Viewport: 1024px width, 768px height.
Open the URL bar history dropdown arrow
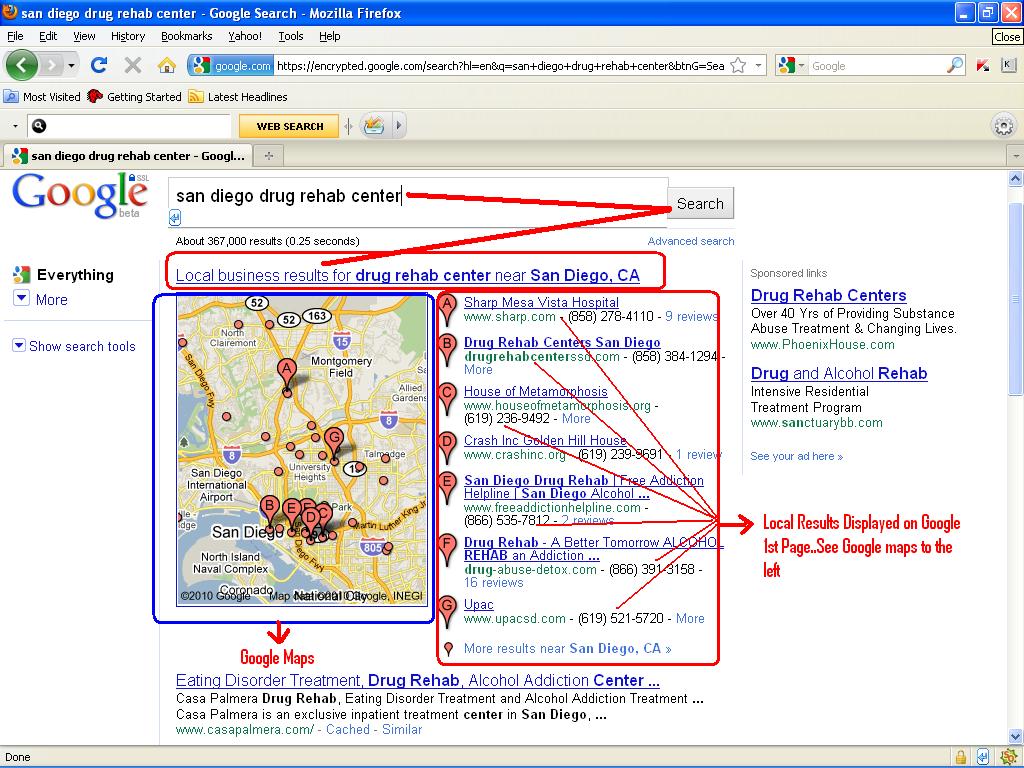pyautogui.click(x=758, y=65)
